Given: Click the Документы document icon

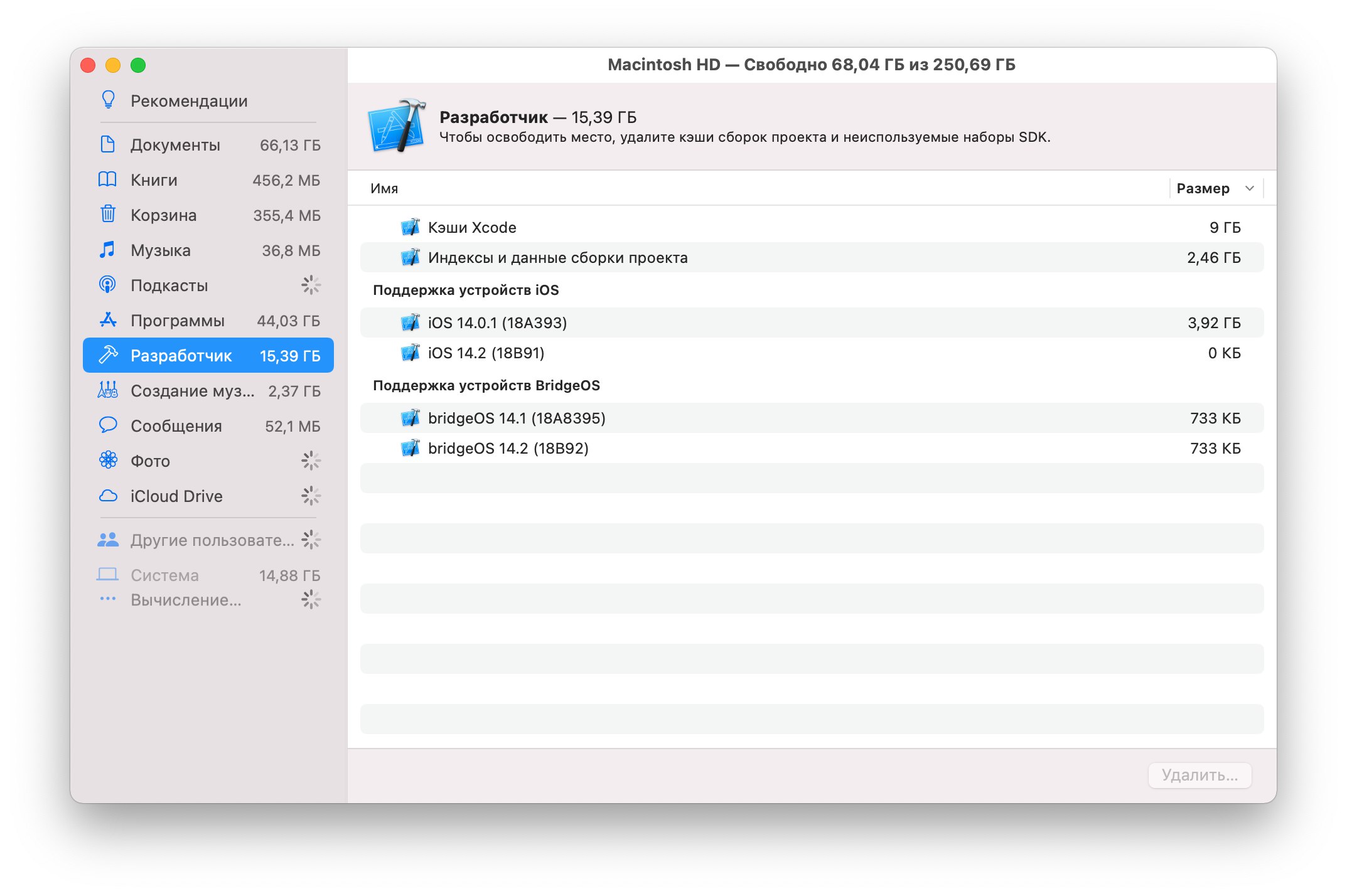Looking at the screenshot, I should [108, 144].
